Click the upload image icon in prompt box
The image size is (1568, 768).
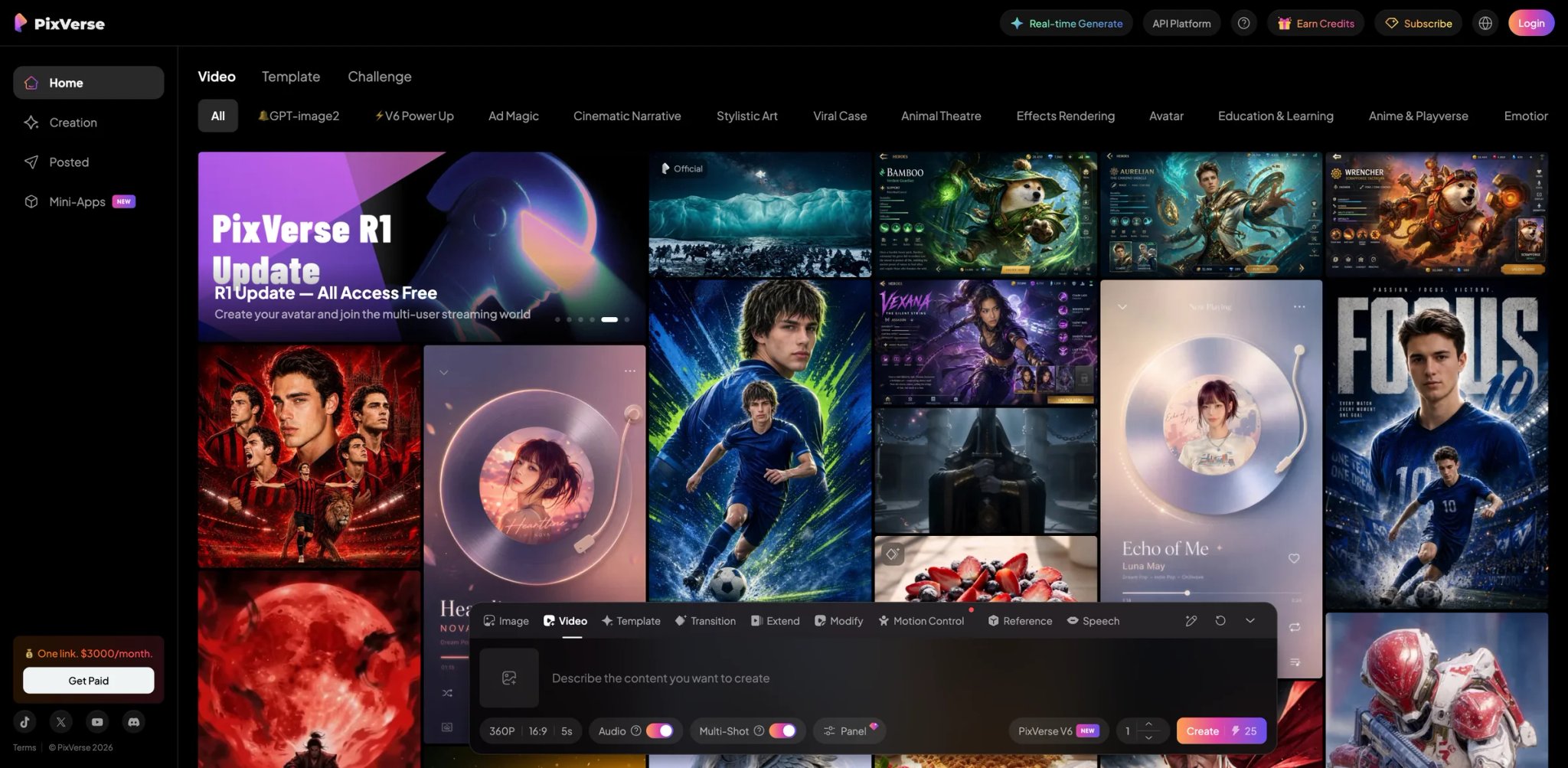point(509,678)
